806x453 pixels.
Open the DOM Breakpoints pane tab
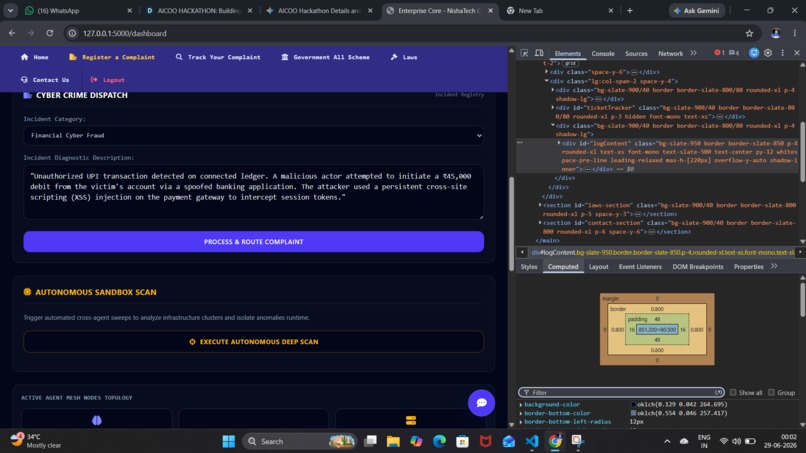[x=698, y=267]
